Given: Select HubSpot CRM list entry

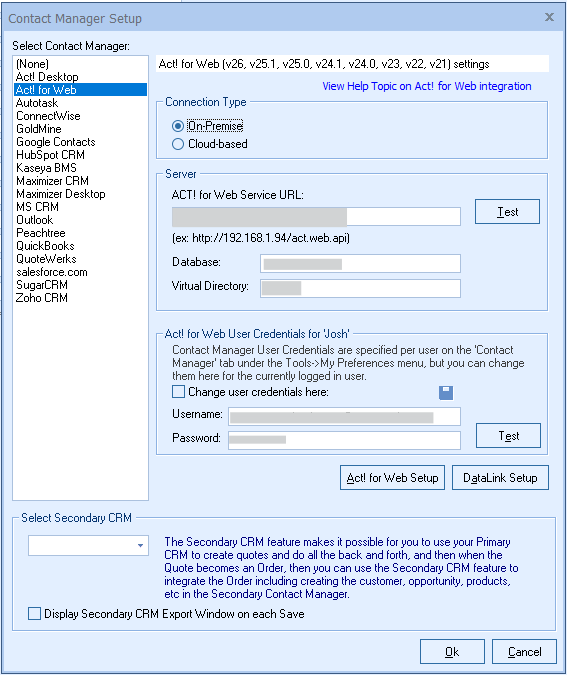Looking at the screenshot, I should coord(81,155).
